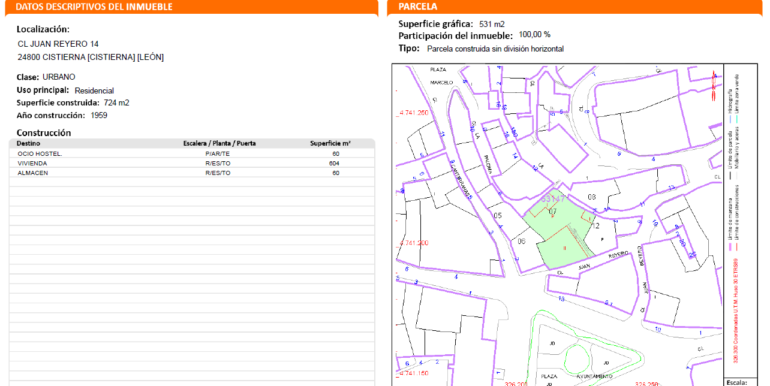
Task: Select the '100,00 %' participation value
Action: (534, 35)
